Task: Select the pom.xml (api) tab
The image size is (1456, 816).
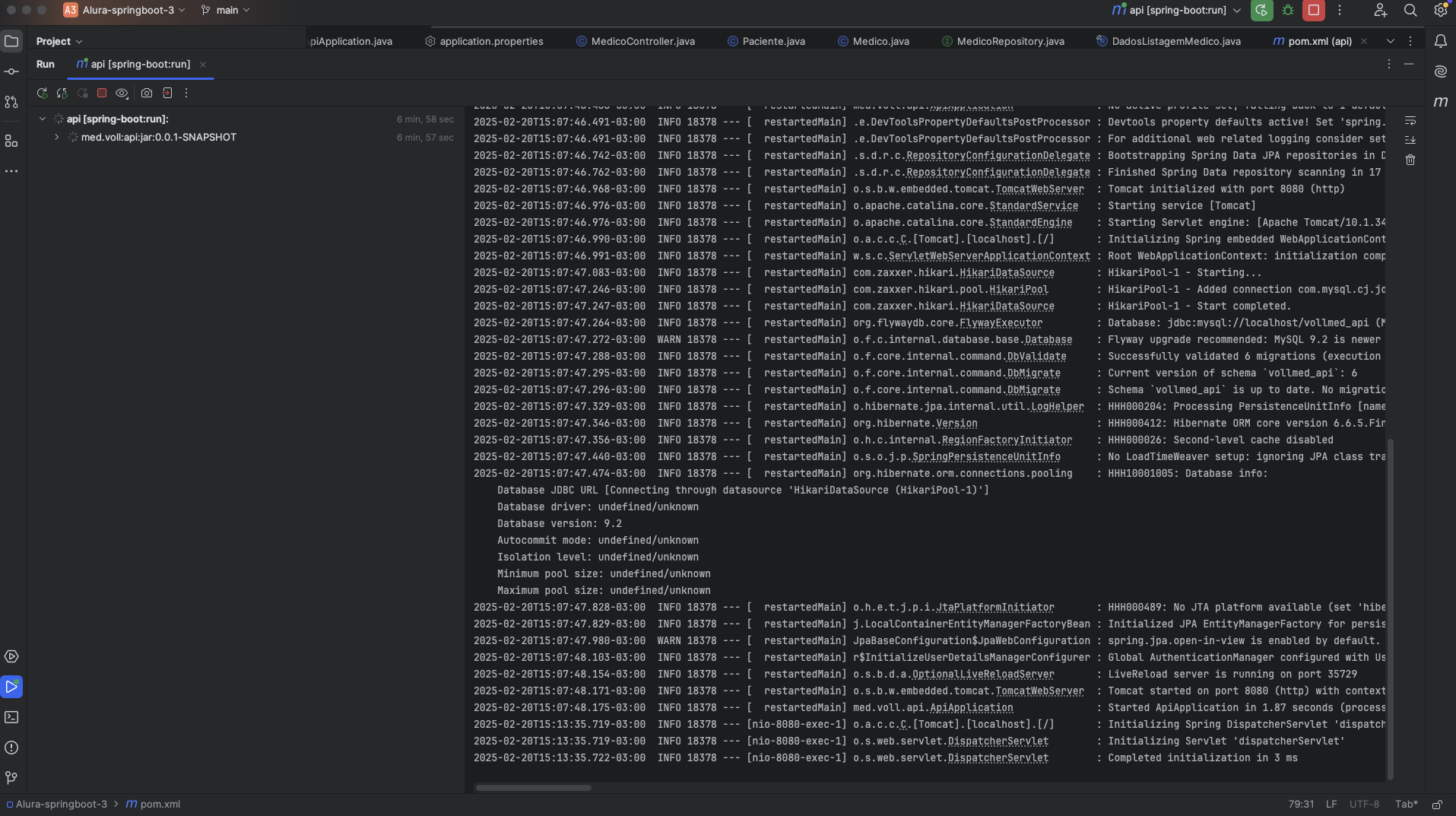Action: coord(1313,41)
